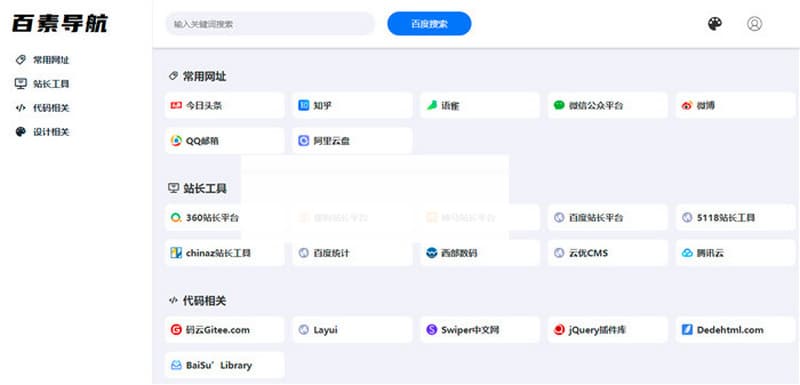This screenshot has width=800, height=385.
Task: Click the 5118站长工具 globe icon
Action: [x=687, y=218]
